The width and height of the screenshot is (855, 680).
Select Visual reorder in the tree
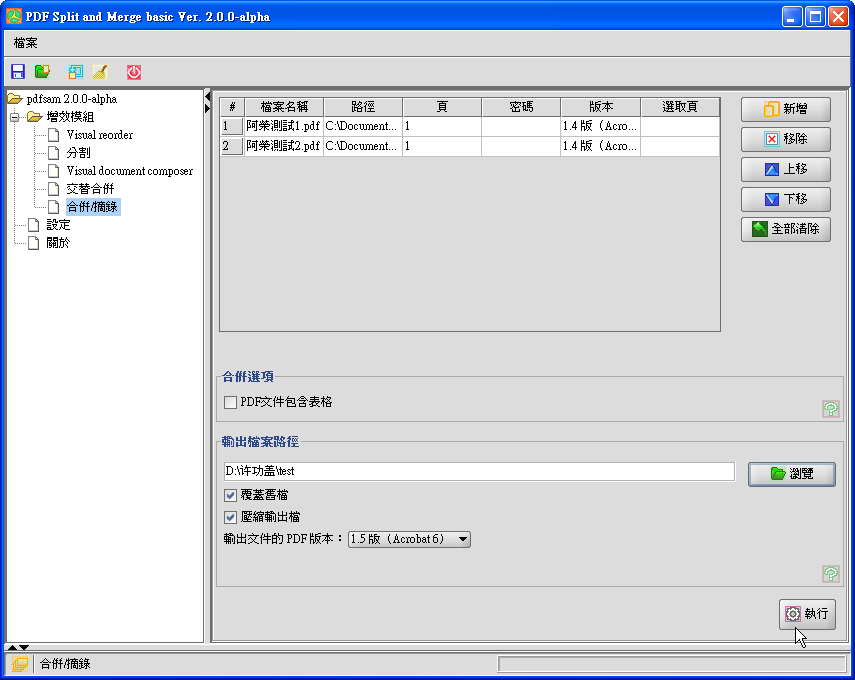tap(100, 135)
